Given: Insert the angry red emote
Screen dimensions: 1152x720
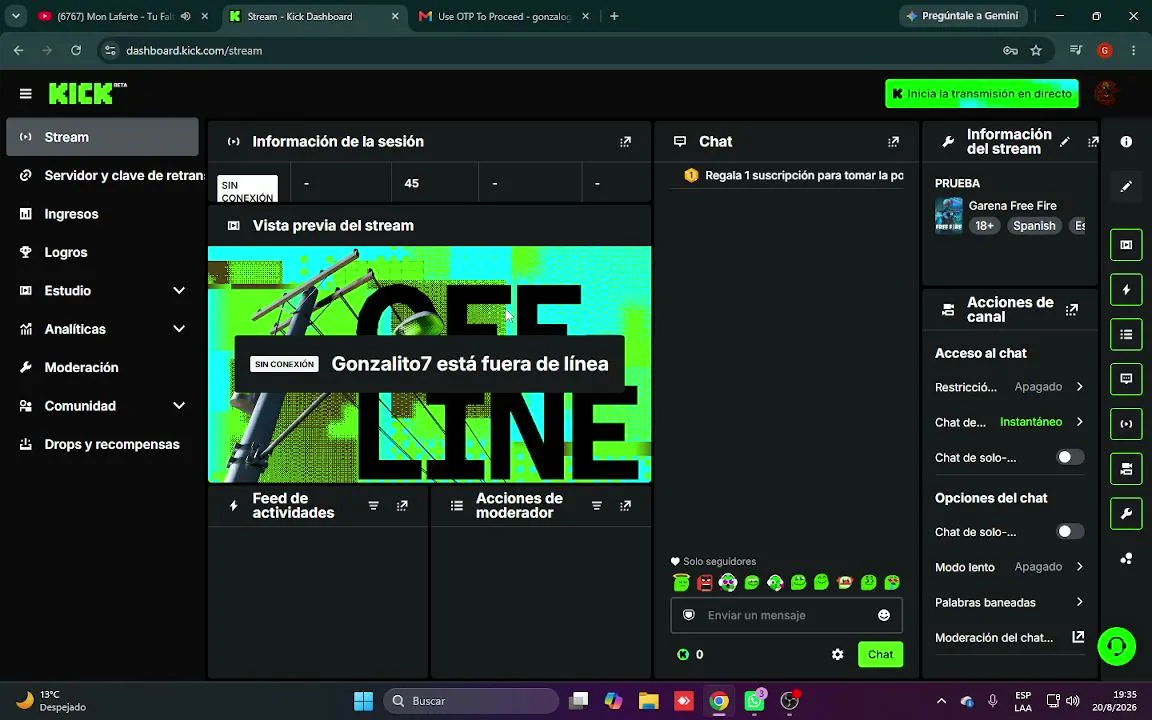Looking at the screenshot, I should 705,583.
